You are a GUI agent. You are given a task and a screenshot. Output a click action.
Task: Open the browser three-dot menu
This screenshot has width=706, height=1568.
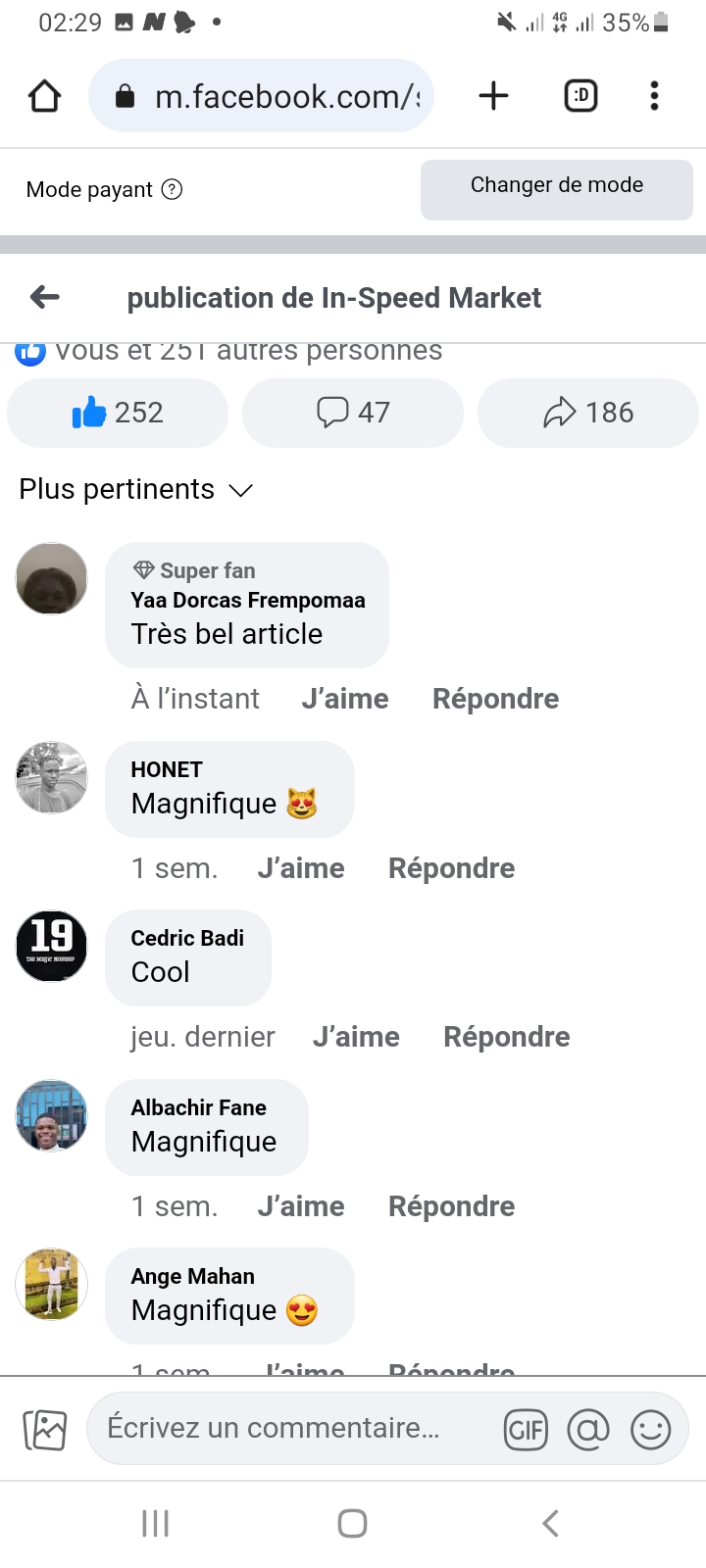[654, 96]
